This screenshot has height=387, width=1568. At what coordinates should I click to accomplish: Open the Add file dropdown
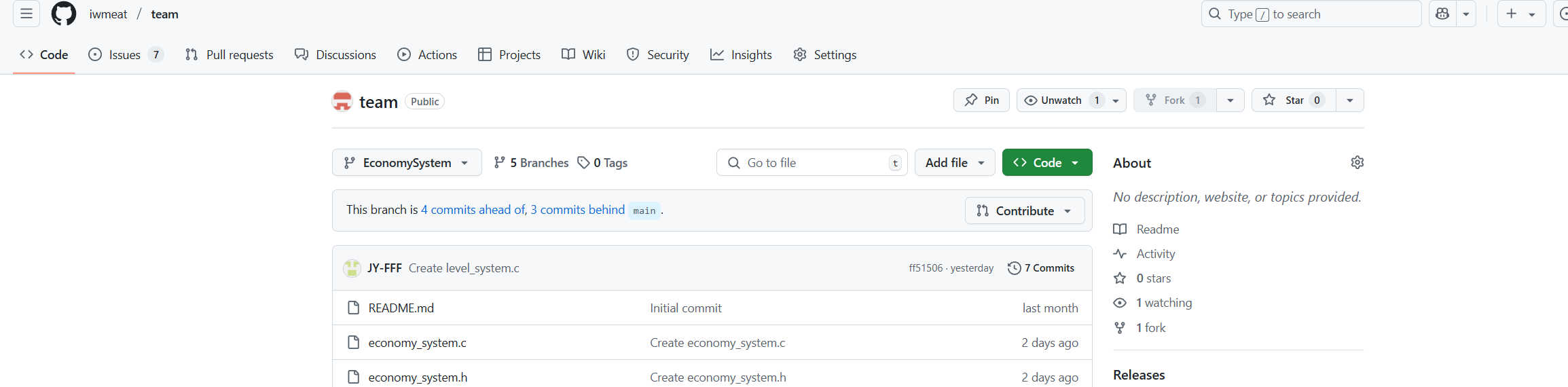pos(954,163)
